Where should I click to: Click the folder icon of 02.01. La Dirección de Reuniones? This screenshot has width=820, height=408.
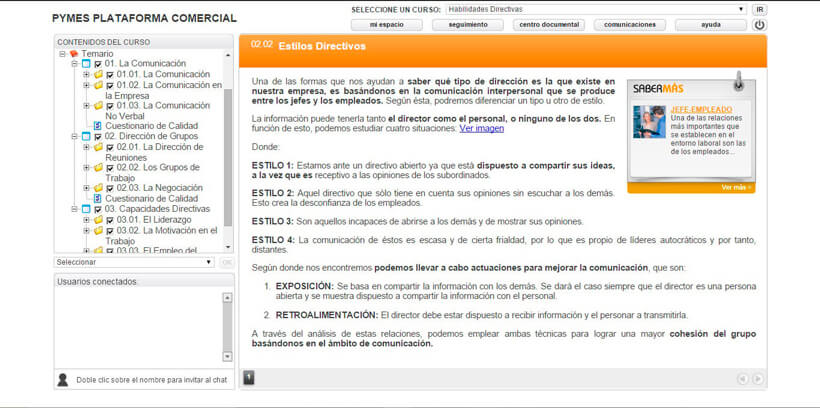[x=98, y=147]
